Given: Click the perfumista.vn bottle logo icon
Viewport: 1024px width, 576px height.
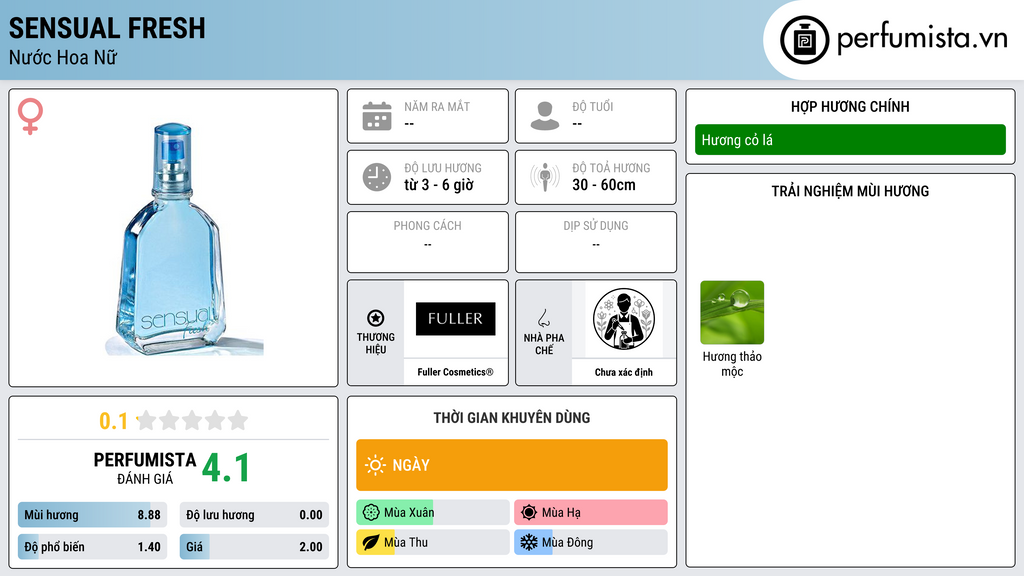Looking at the screenshot, I should coord(805,40).
